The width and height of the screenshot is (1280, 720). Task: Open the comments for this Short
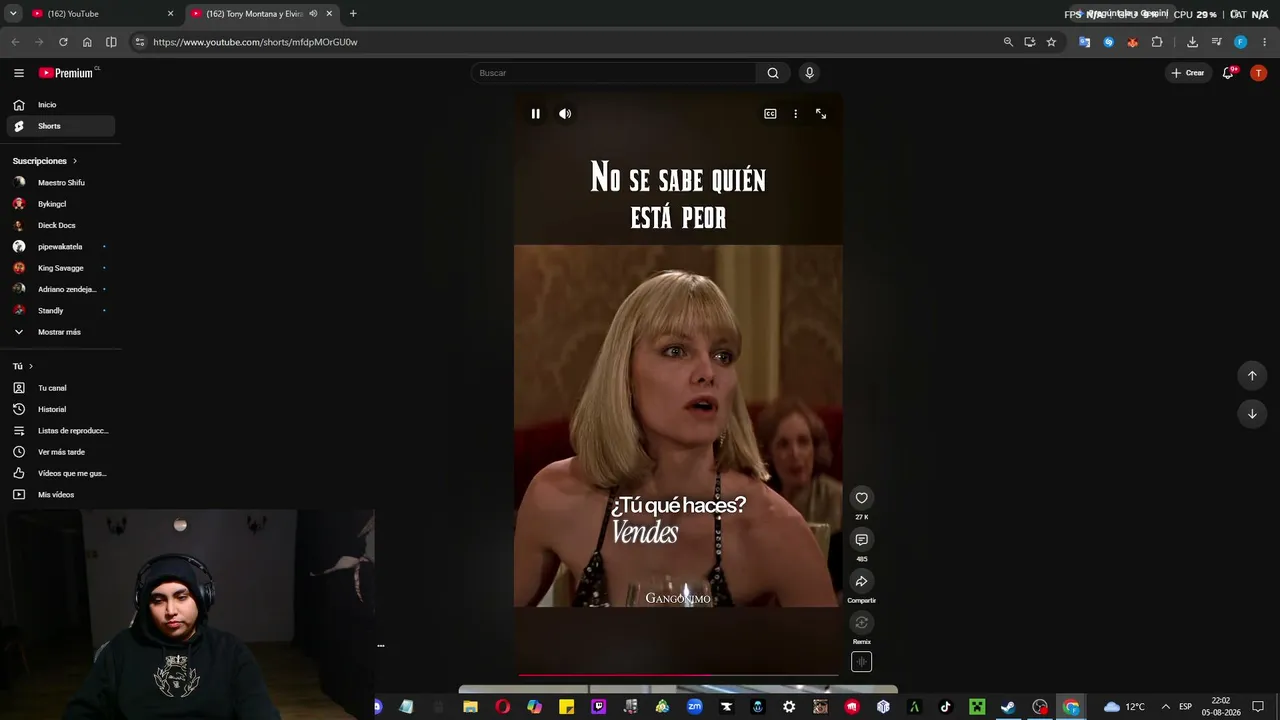point(861,540)
